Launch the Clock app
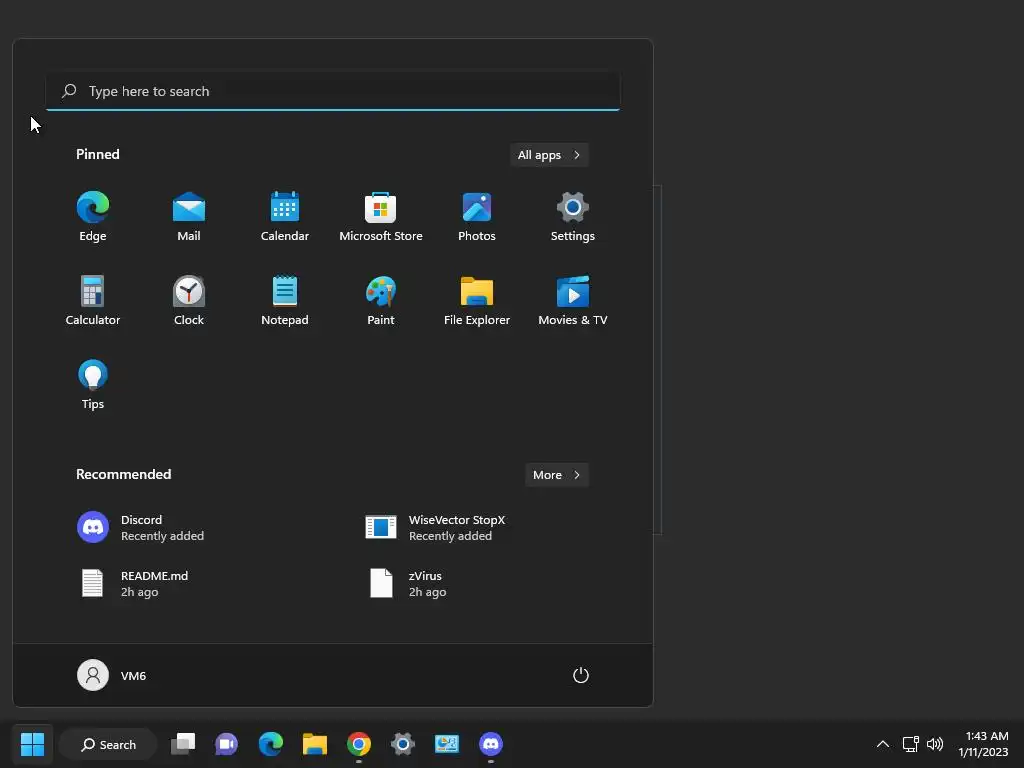Image resolution: width=1024 pixels, height=768 pixels. coord(189,301)
